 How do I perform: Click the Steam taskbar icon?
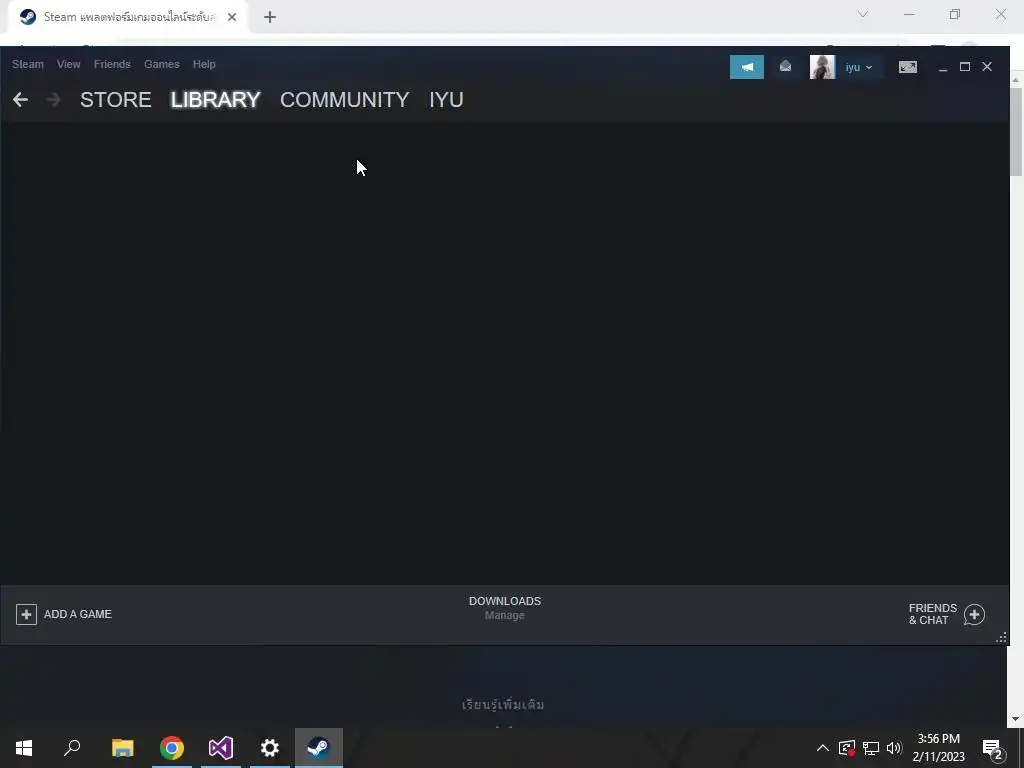coord(319,748)
